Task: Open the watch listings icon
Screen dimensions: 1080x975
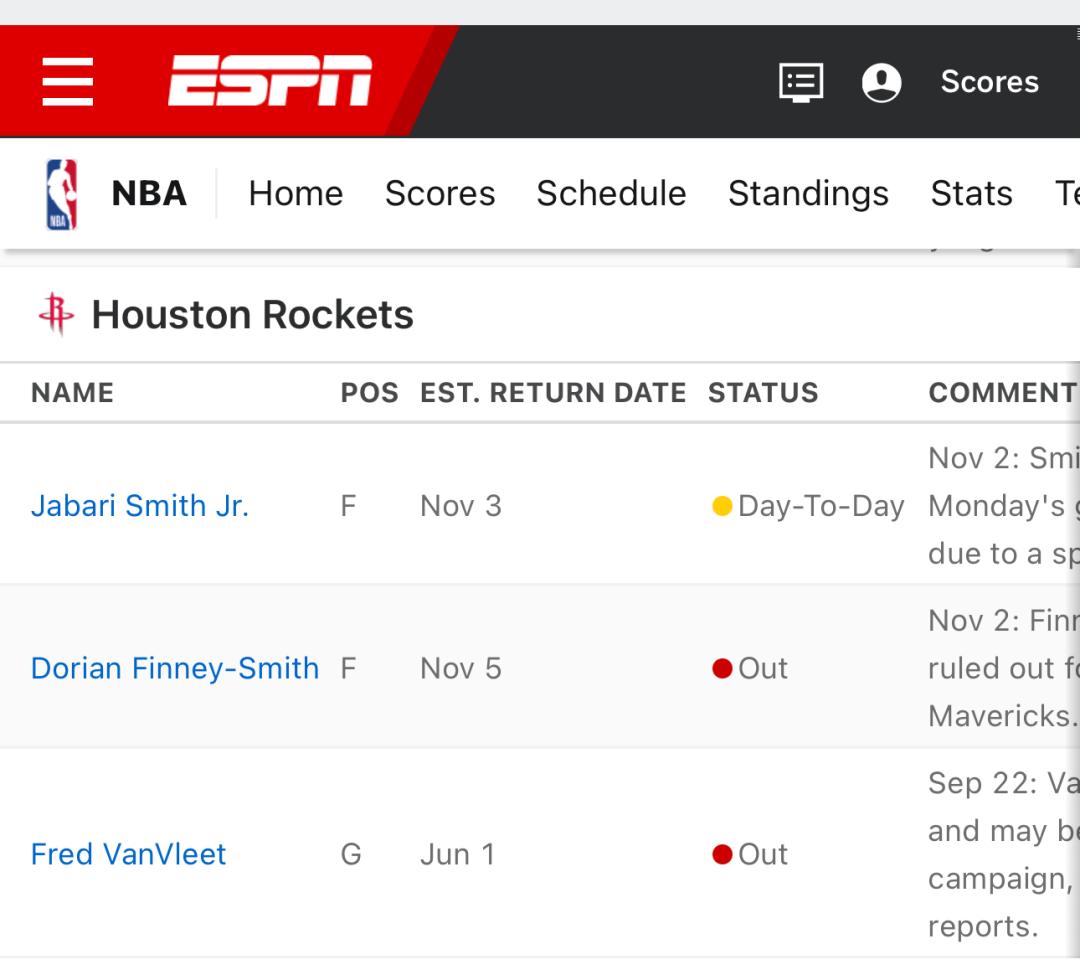Action: [x=801, y=82]
